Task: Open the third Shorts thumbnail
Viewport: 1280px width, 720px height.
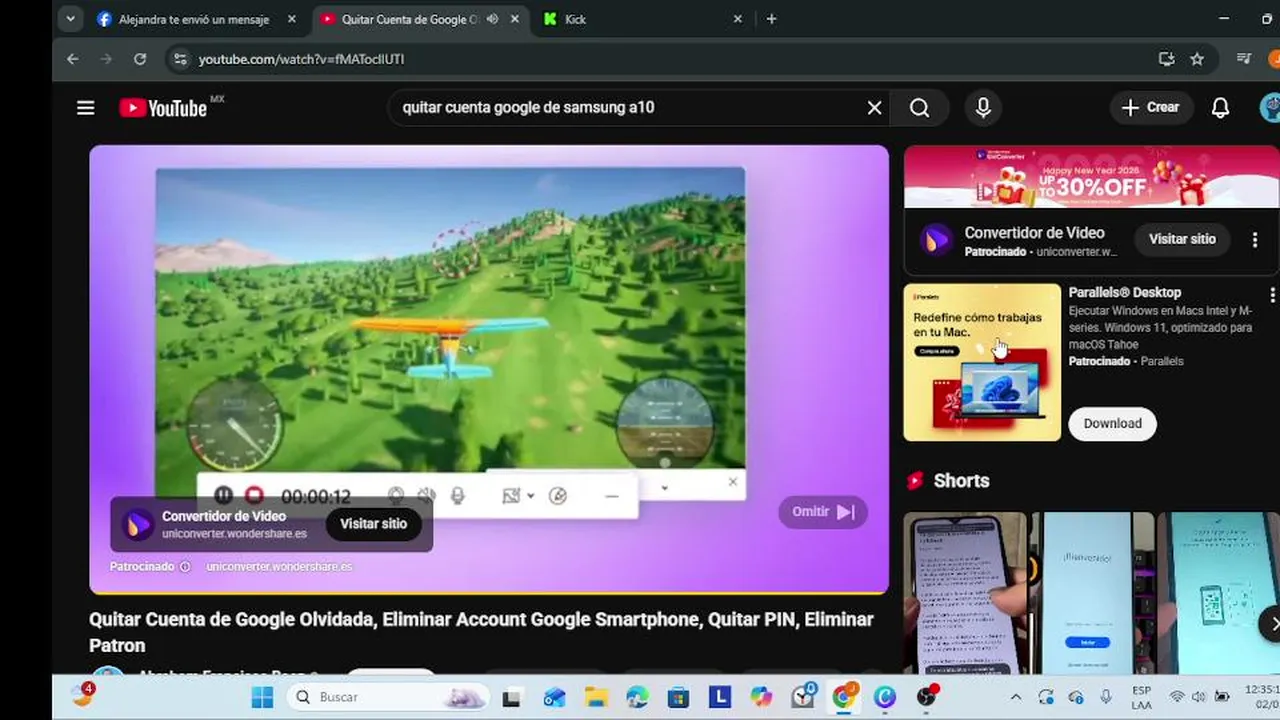Action: 1219,593
